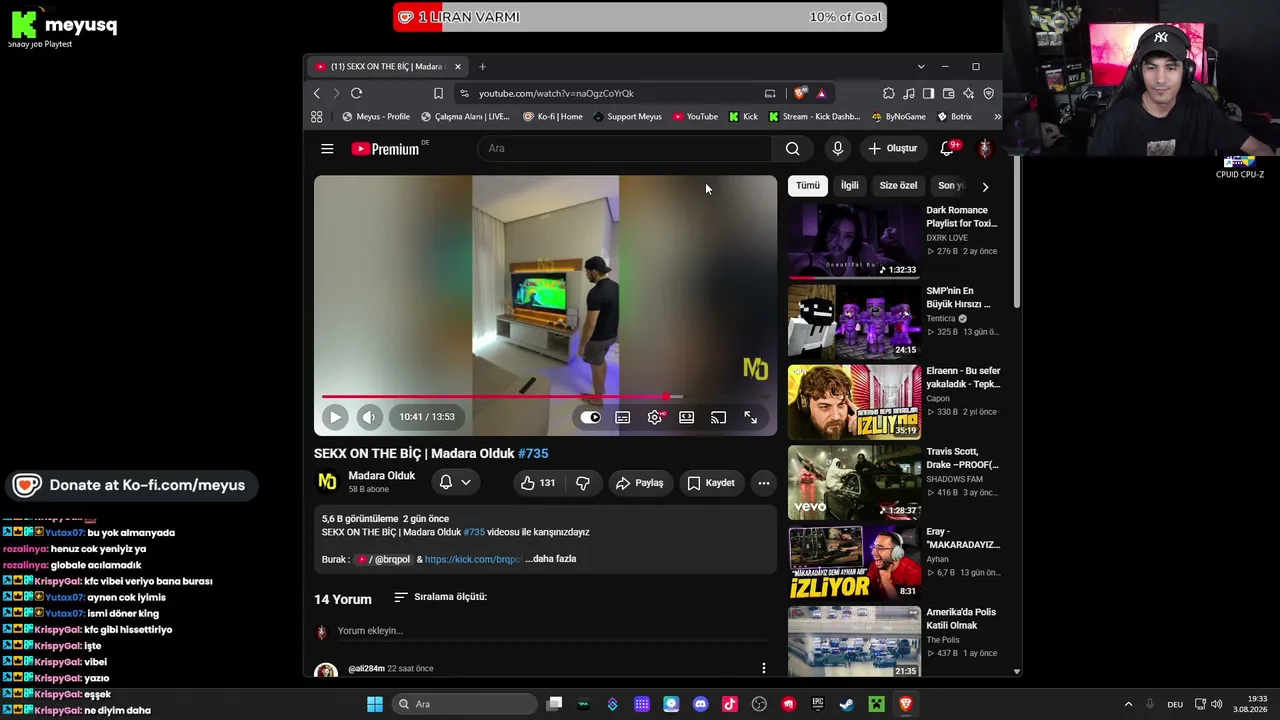
Task: Click the YouTube search magnifier button
Action: (x=792, y=149)
